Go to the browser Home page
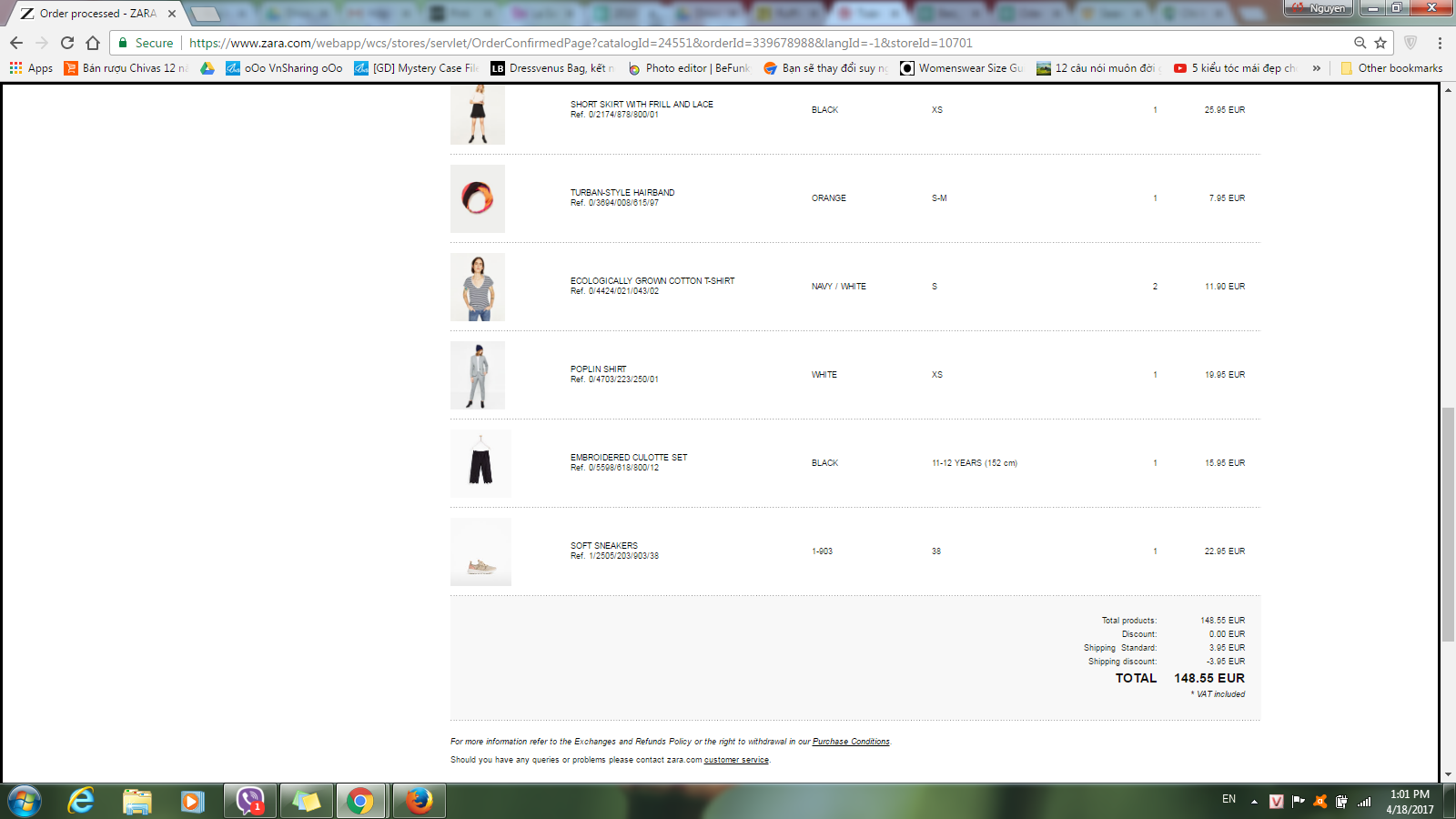 point(93,43)
